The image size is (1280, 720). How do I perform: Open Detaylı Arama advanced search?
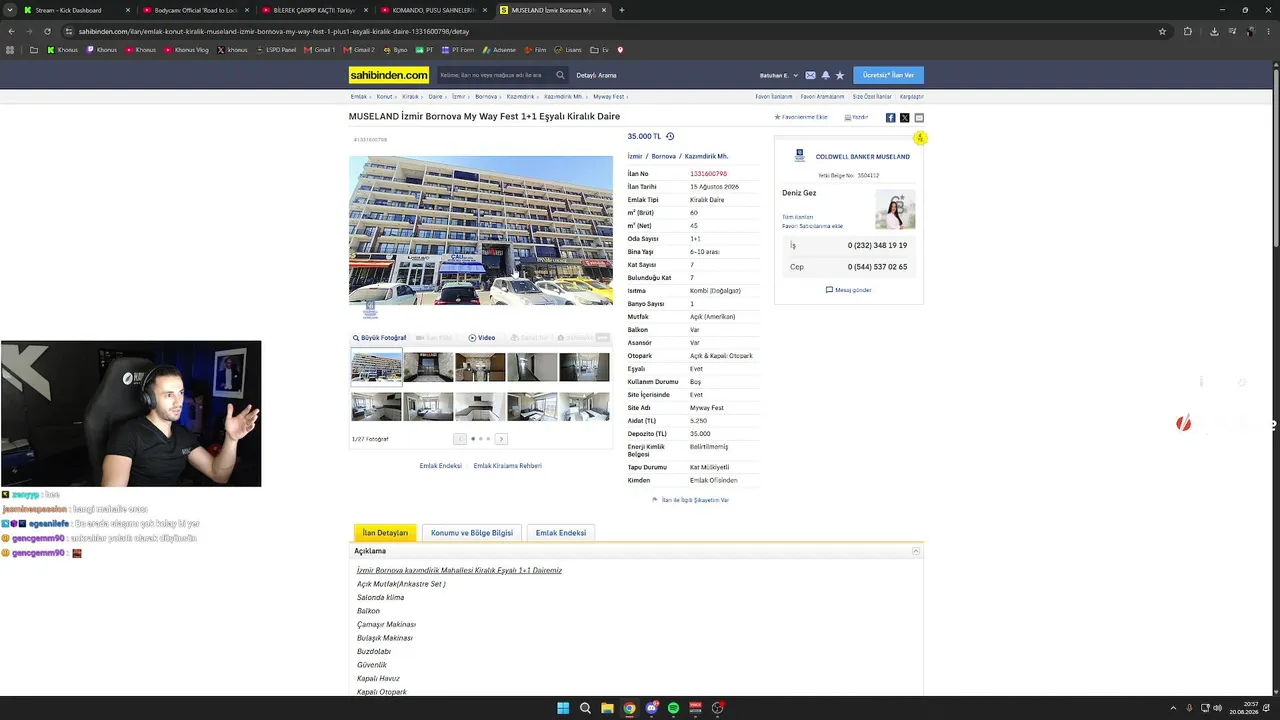pos(596,75)
